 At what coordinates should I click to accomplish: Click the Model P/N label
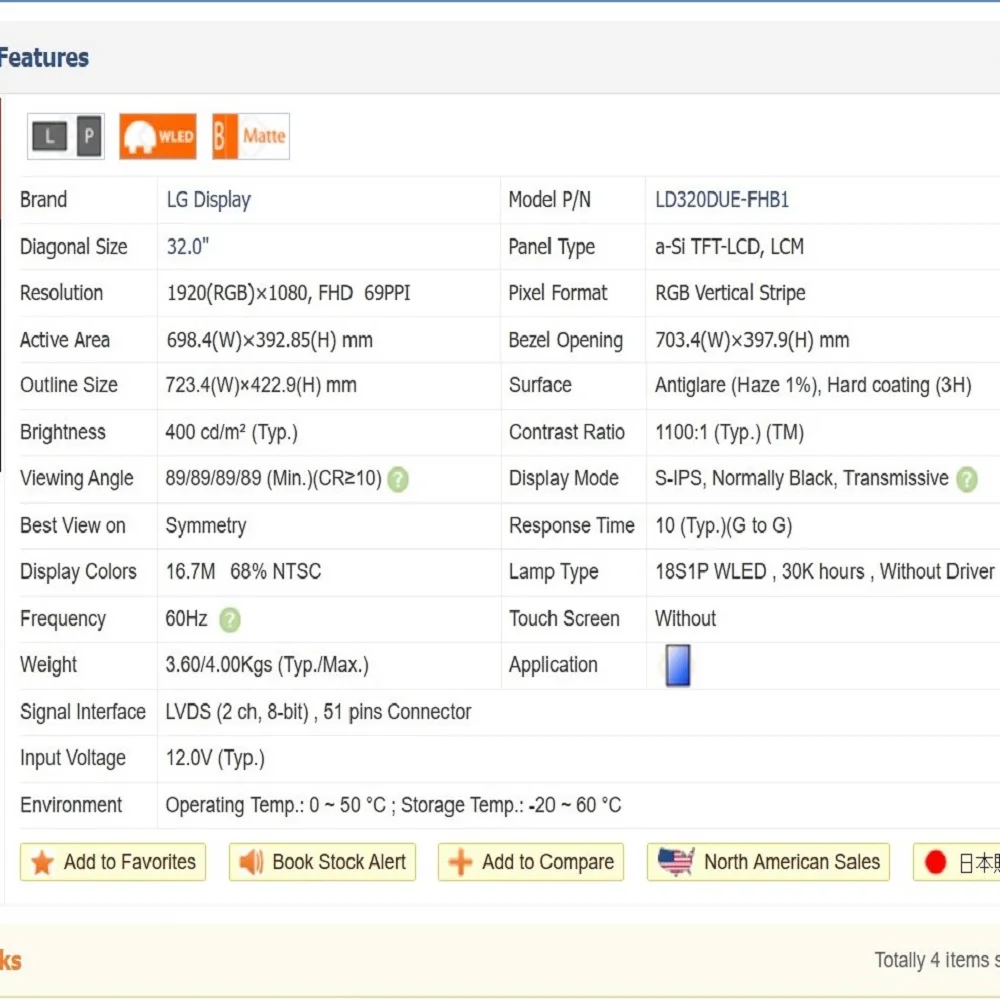click(x=550, y=200)
